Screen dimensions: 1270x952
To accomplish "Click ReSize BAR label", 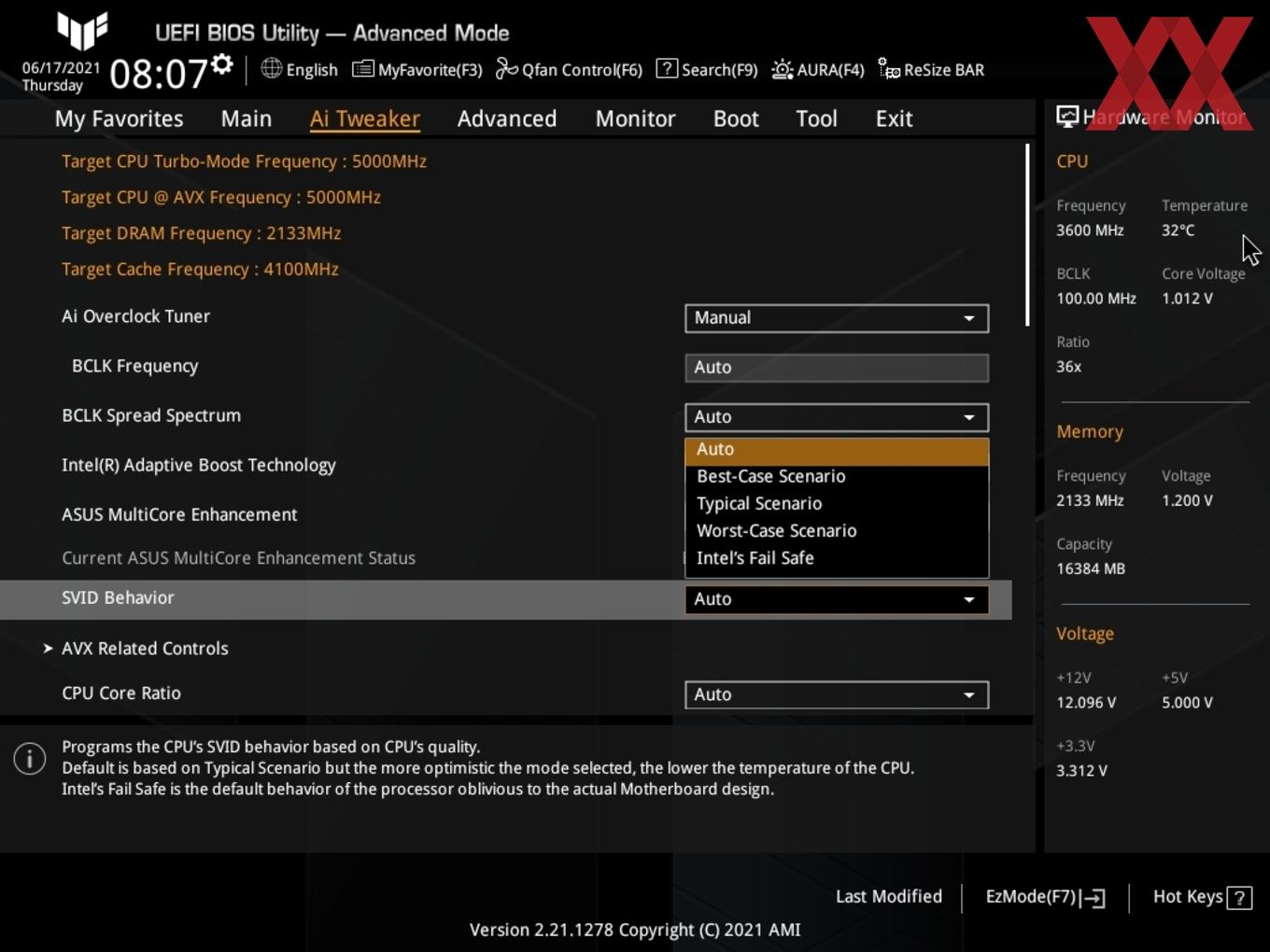I will tap(944, 70).
